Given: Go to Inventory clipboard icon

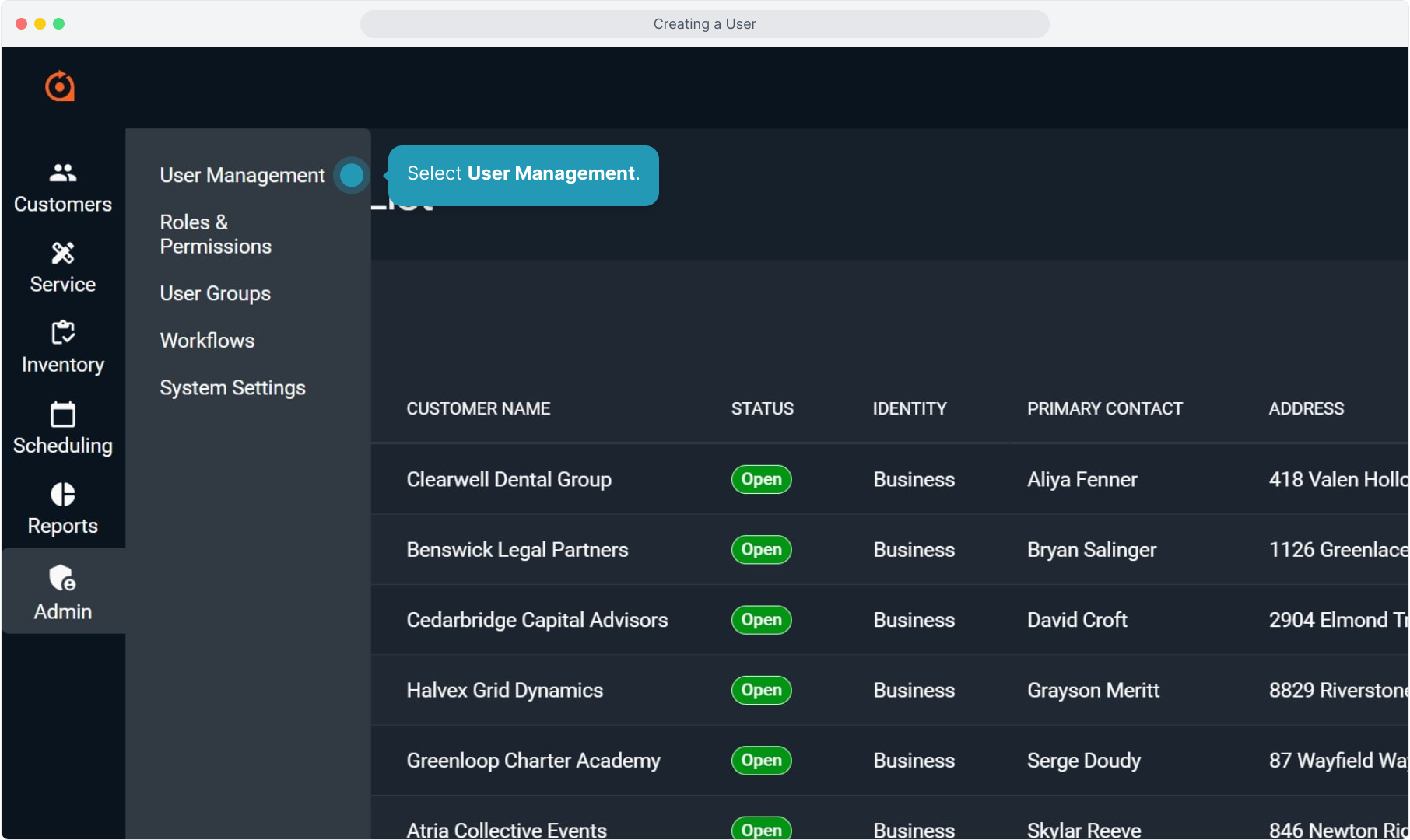Looking at the screenshot, I should point(62,333).
